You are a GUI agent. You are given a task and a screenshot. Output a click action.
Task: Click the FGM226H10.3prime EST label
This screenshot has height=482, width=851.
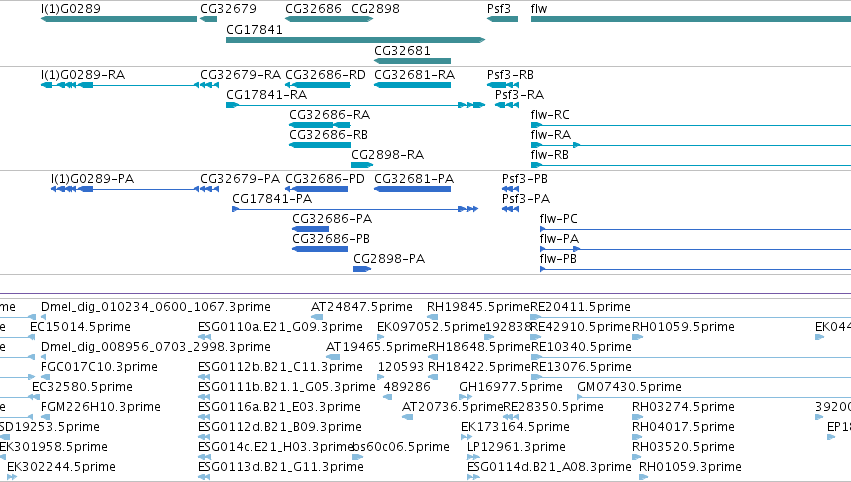tap(100, 407)
